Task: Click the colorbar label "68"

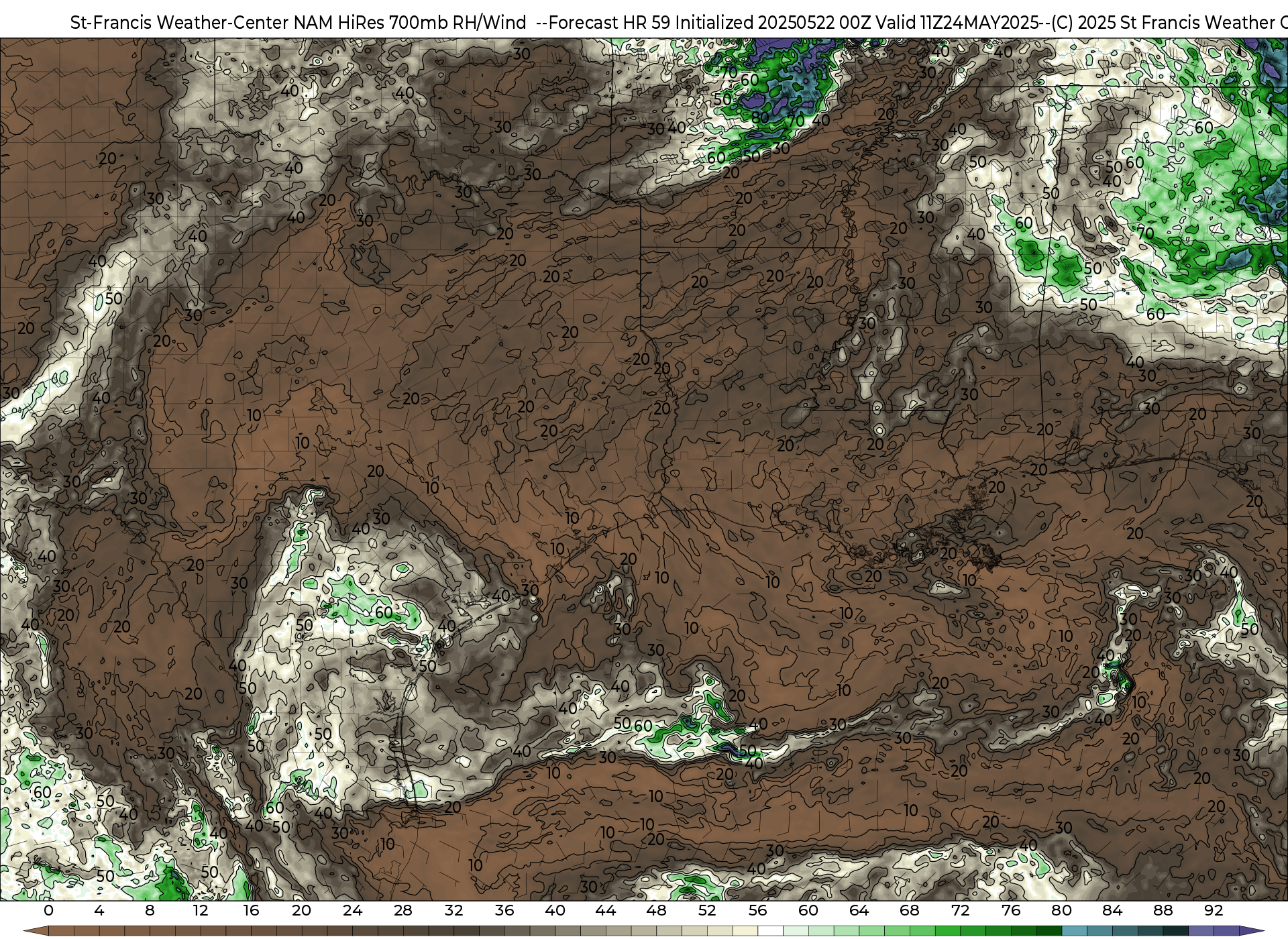Action: [x=910, y=911]
